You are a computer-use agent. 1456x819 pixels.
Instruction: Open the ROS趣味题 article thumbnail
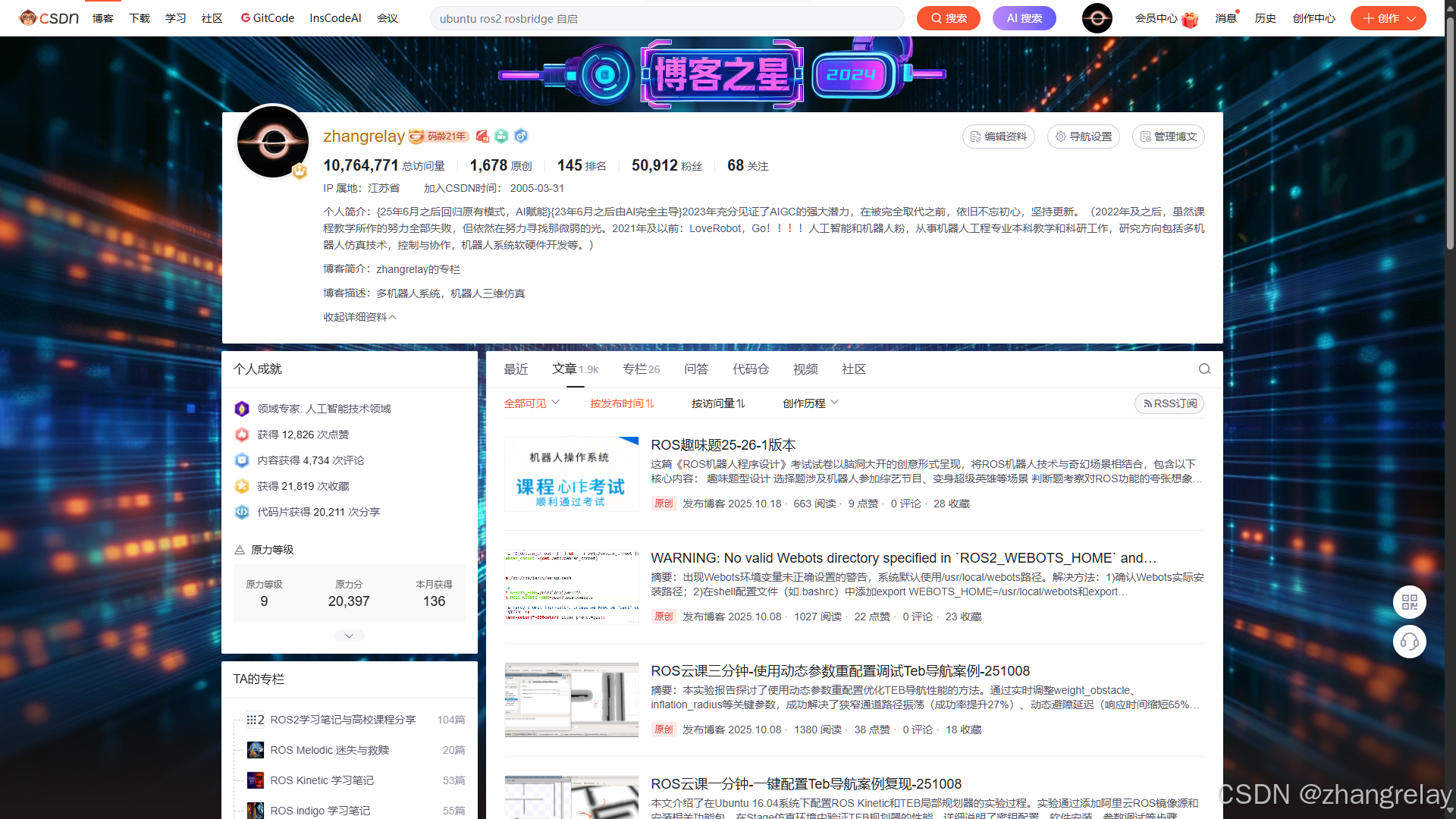pos(572,474)
